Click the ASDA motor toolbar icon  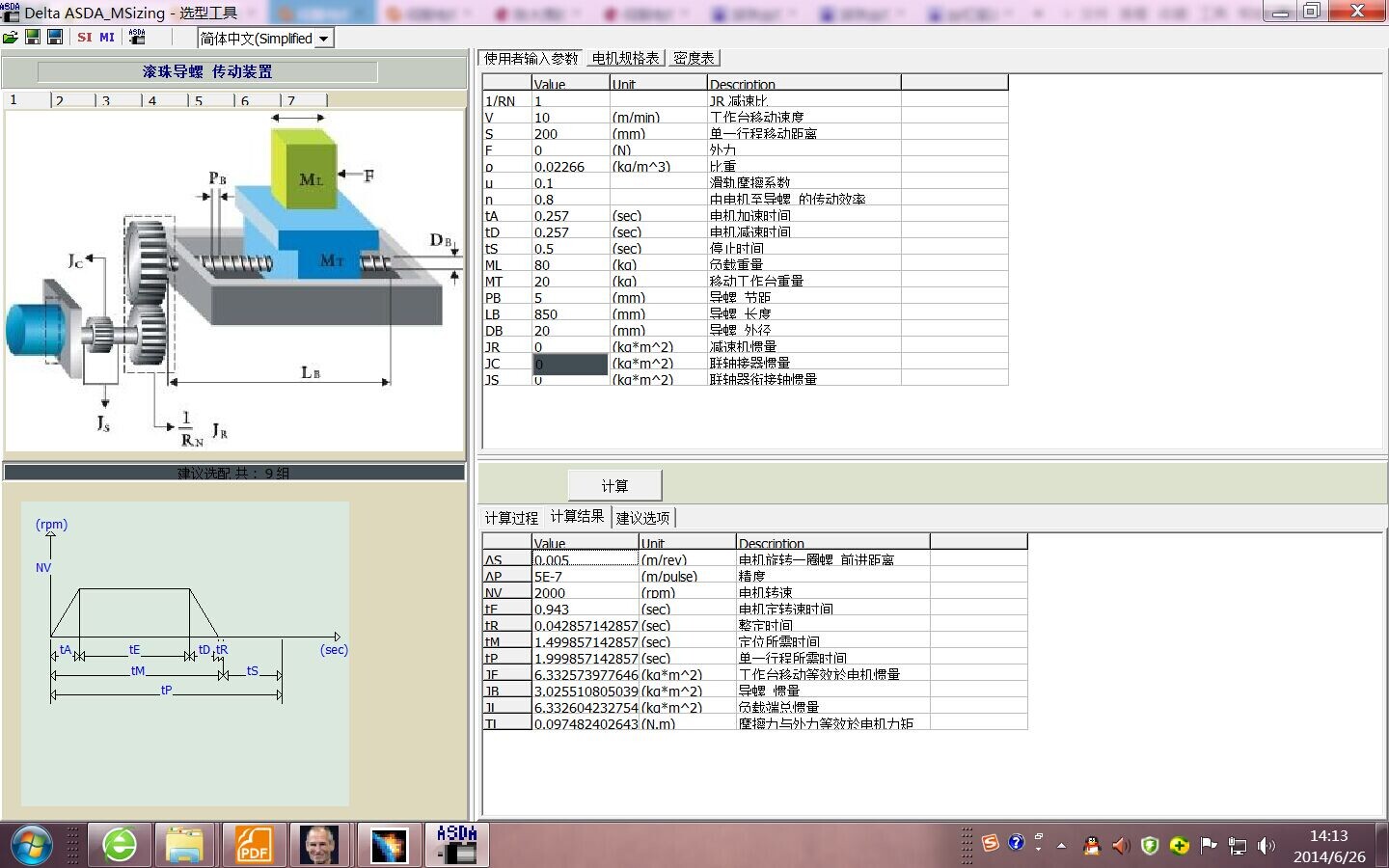(137, 38)
